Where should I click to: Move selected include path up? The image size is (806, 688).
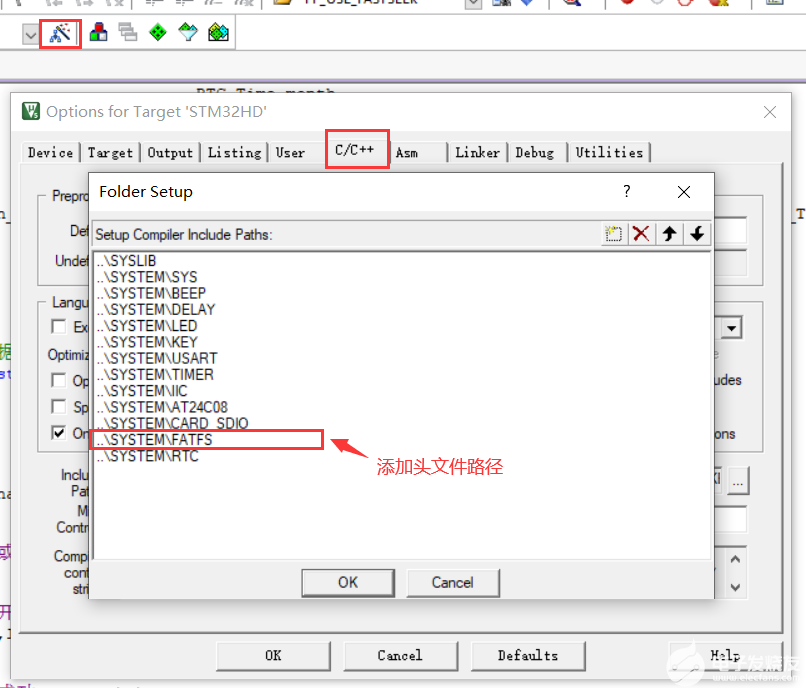click(669, 233)
